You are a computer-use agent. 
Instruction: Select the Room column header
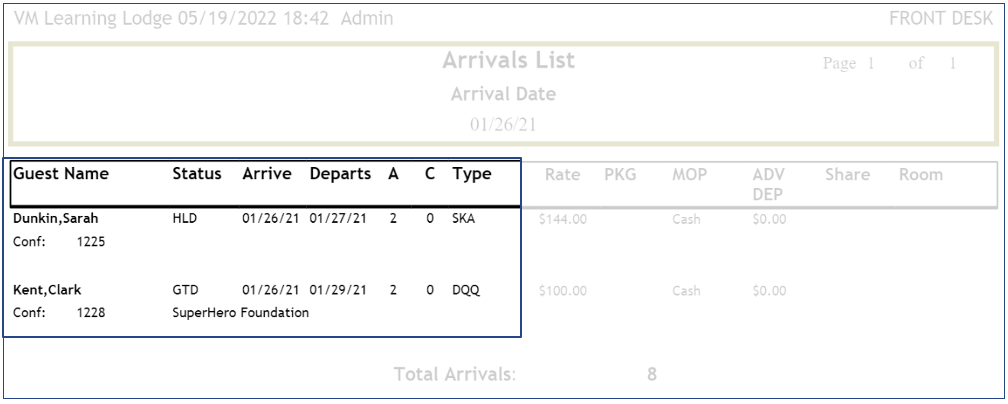pyautogui.click(x=921, y=175)
